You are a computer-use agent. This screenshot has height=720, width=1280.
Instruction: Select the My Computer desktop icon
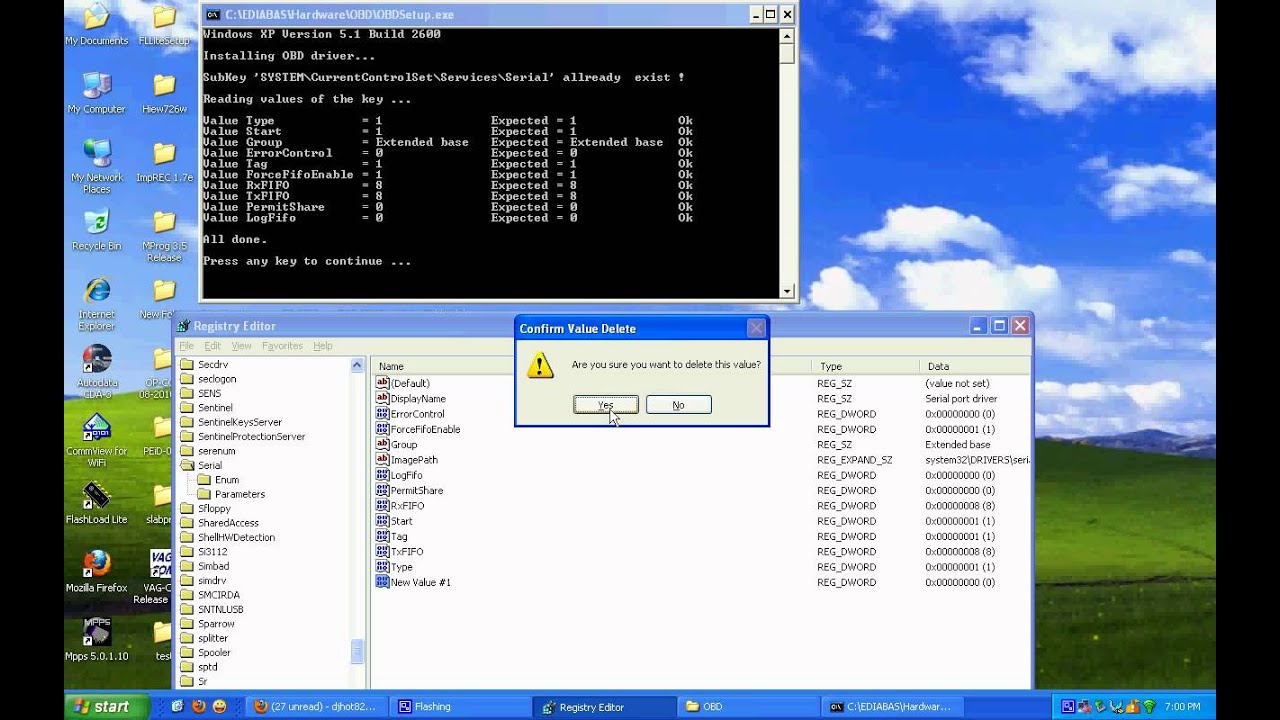(97, 93)
